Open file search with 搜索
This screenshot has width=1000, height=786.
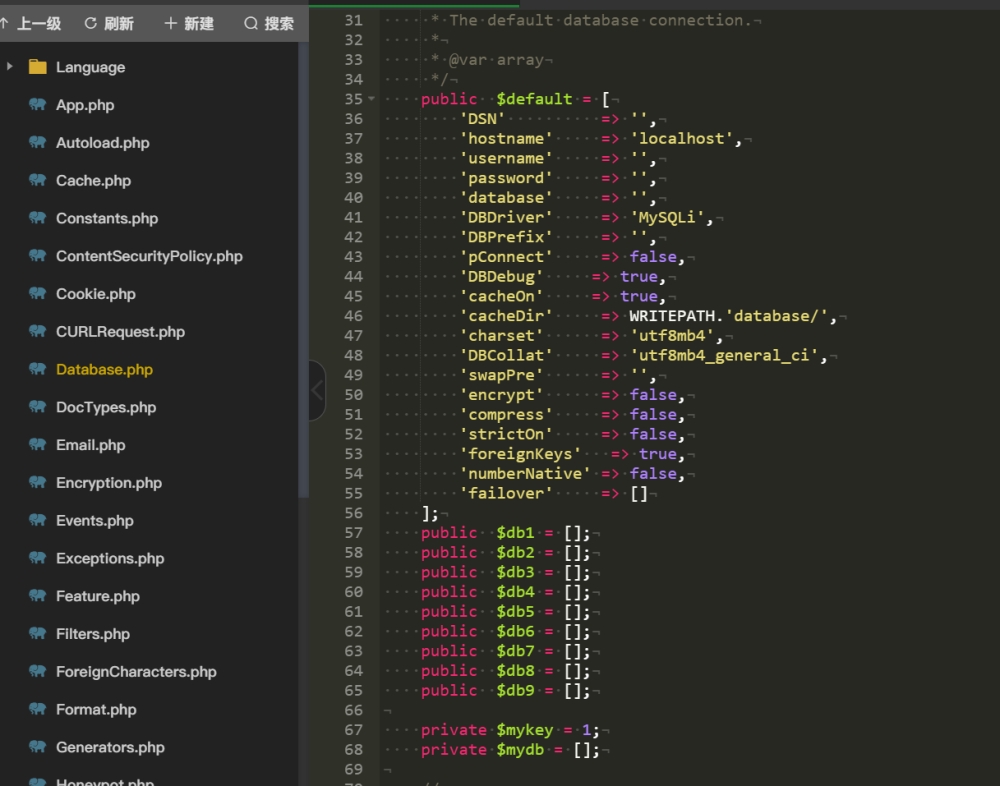coord(269,24)
